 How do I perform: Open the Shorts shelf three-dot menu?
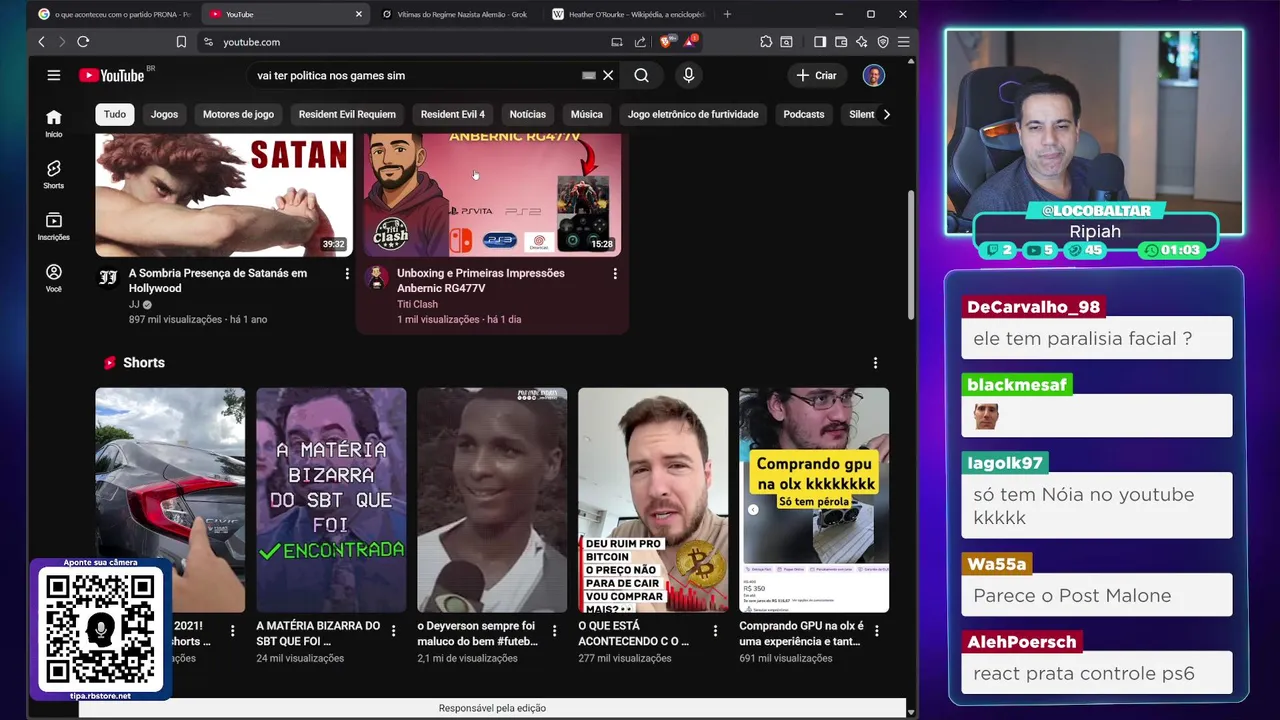[875, 363]
